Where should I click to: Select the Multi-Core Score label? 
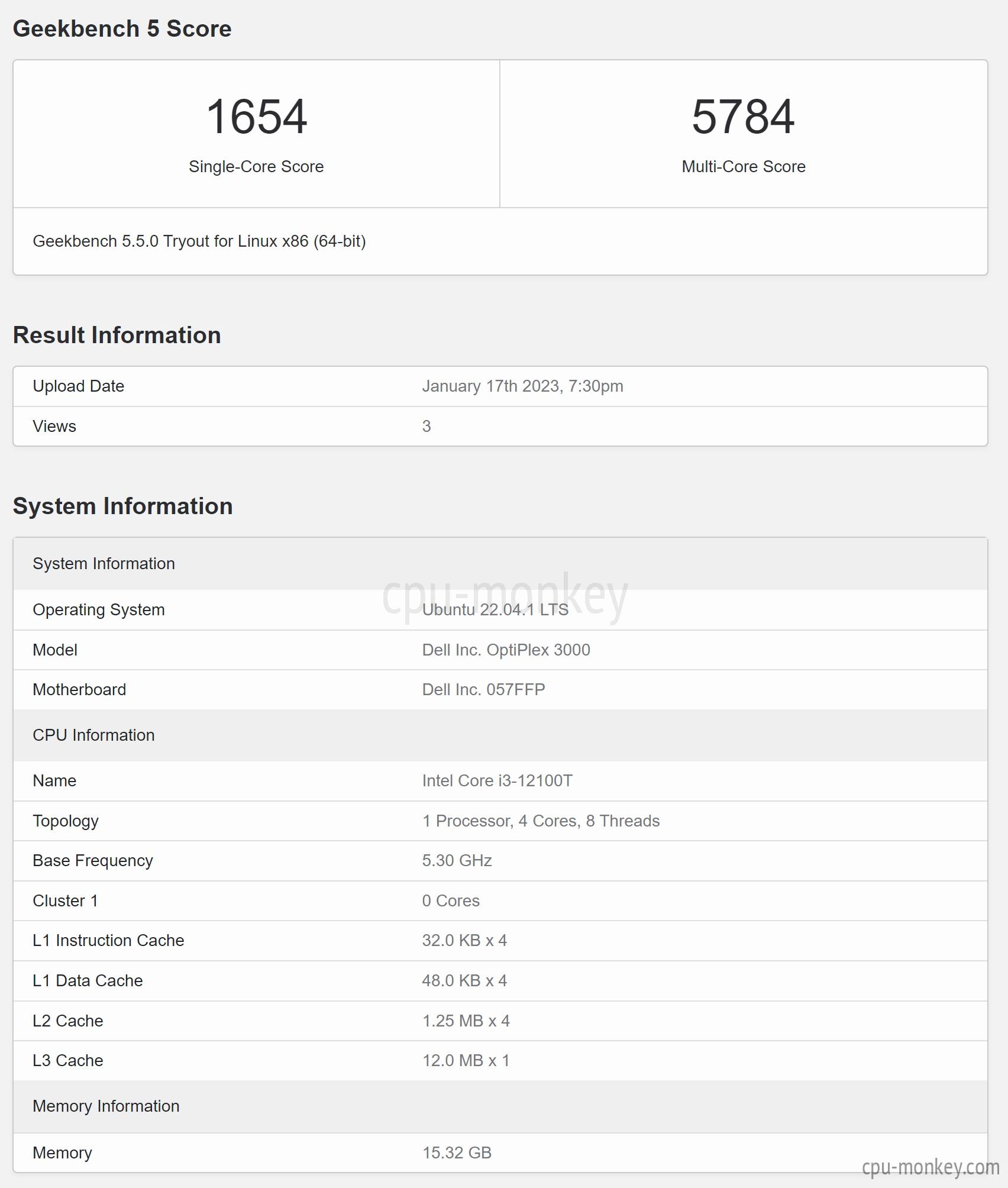click(x=744, y=167)
